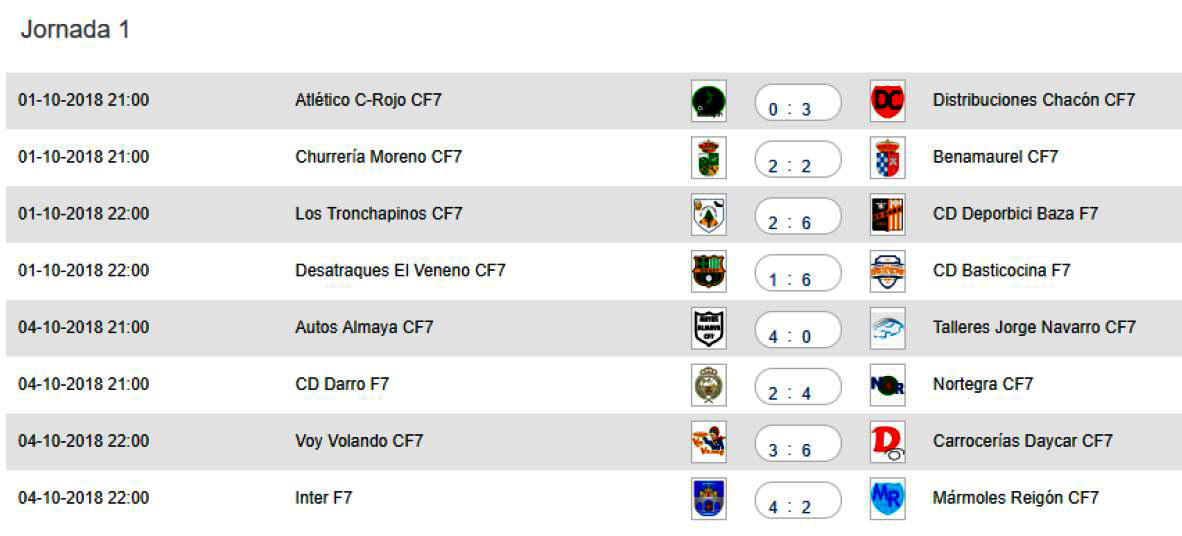Image resolution: width=1182 pixels, height=536 pixels.
Task: Open the Los Tronchapinos CF7 team link
Action: [x=379, y=214]
